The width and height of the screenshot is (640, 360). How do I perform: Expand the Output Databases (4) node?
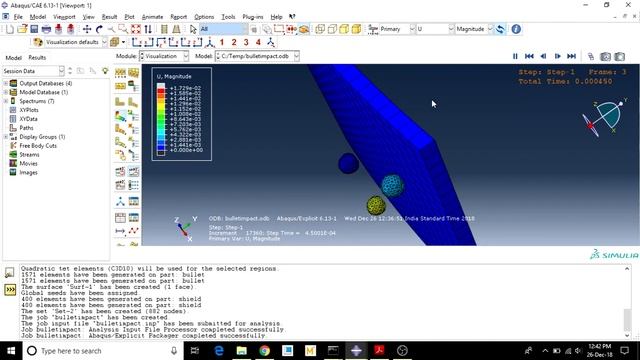[6, 83]
